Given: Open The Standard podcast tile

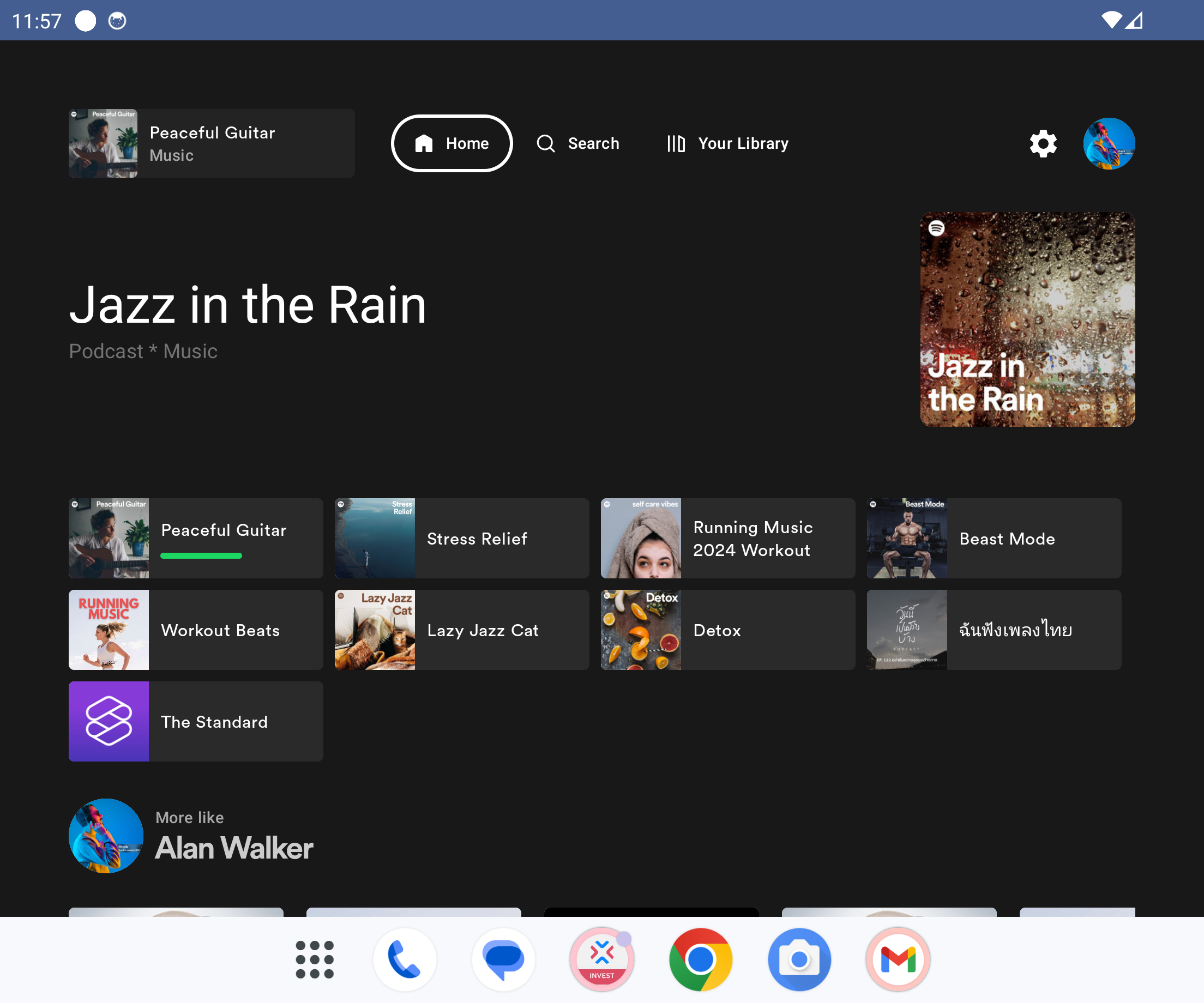Looking at the screenshot, I should click(196, 722).
